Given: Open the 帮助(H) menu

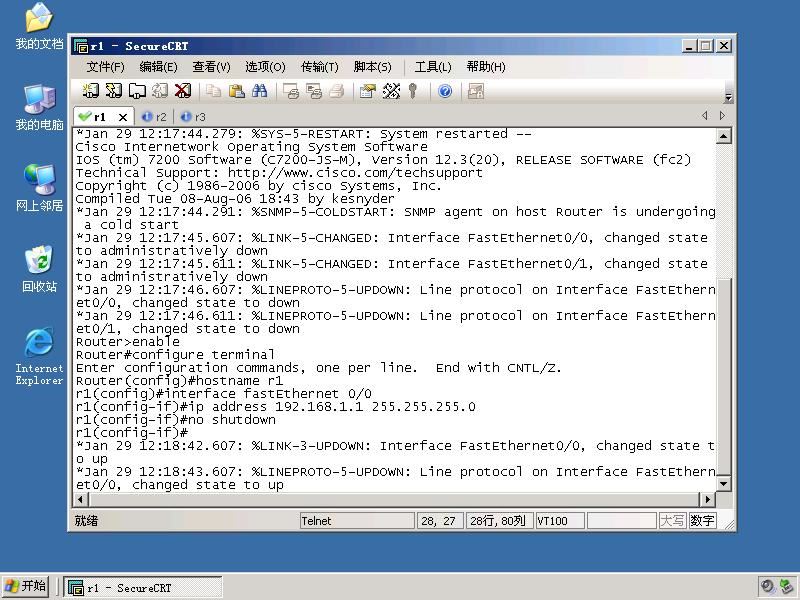Looking at the screenshot, I should (x=486, y=67).
